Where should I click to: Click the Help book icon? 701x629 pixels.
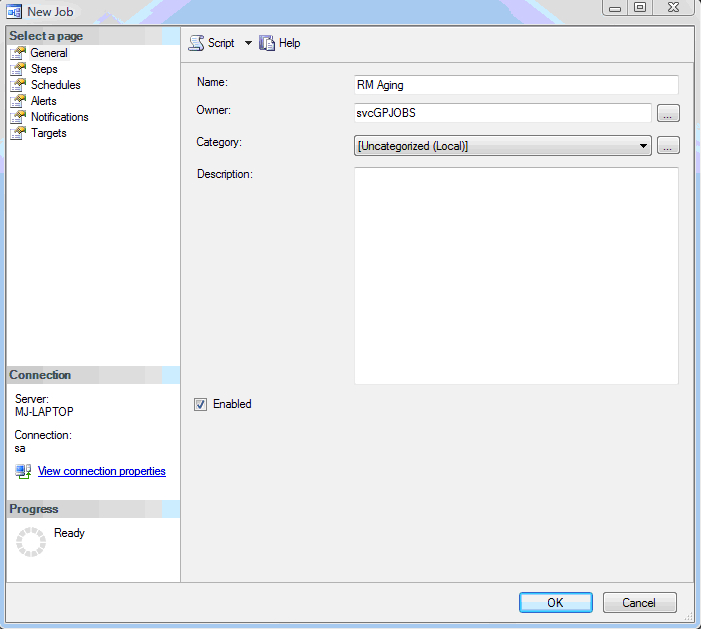point(267,43)
